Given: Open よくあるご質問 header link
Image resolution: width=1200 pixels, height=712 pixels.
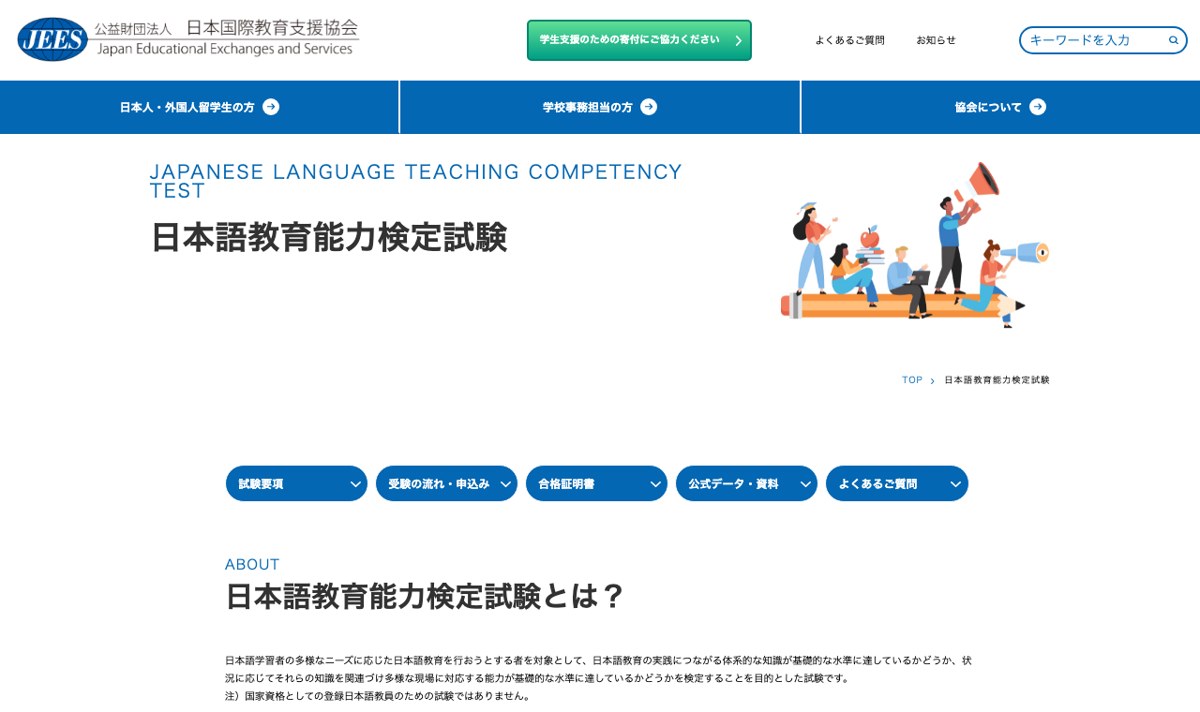Looking at the screenshot, I should [x=850, y=41].
